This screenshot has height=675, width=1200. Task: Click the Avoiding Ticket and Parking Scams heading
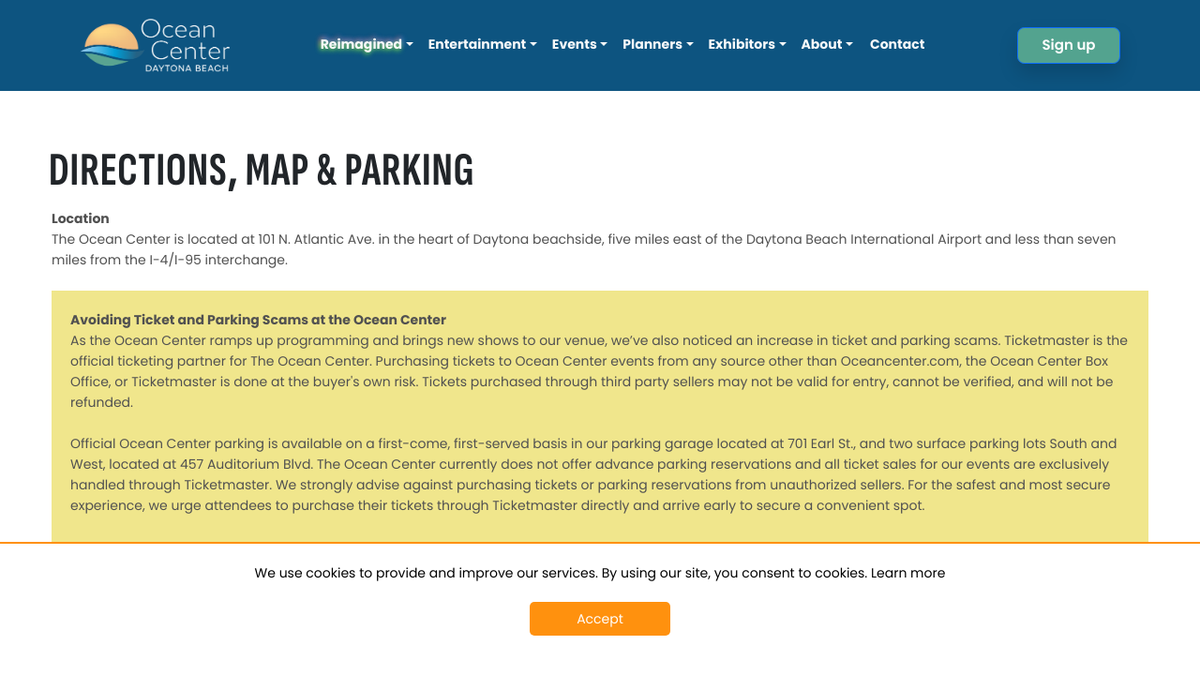(258, 320)
